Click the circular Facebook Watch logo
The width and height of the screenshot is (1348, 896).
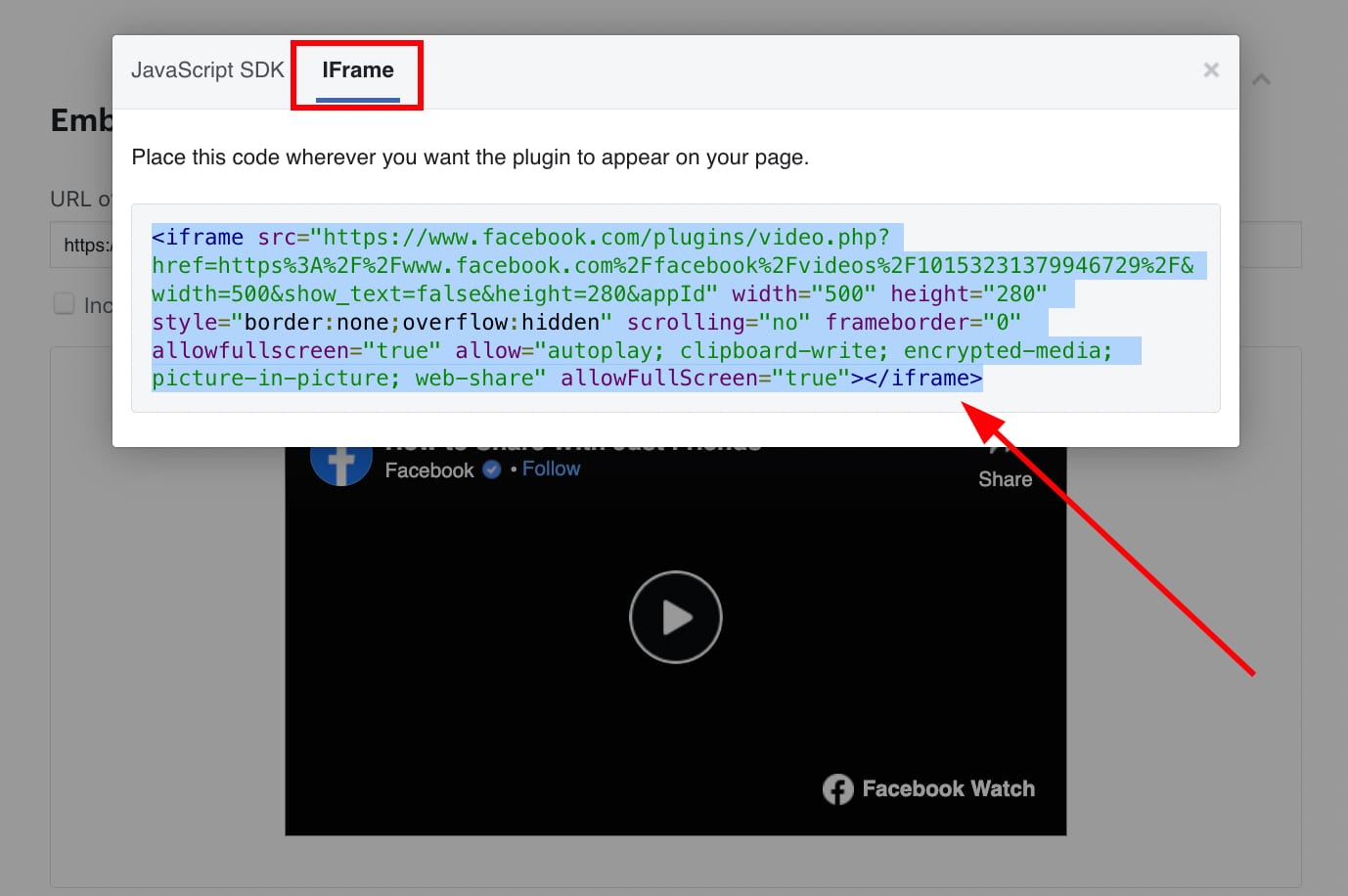click(x=838, y=788)
